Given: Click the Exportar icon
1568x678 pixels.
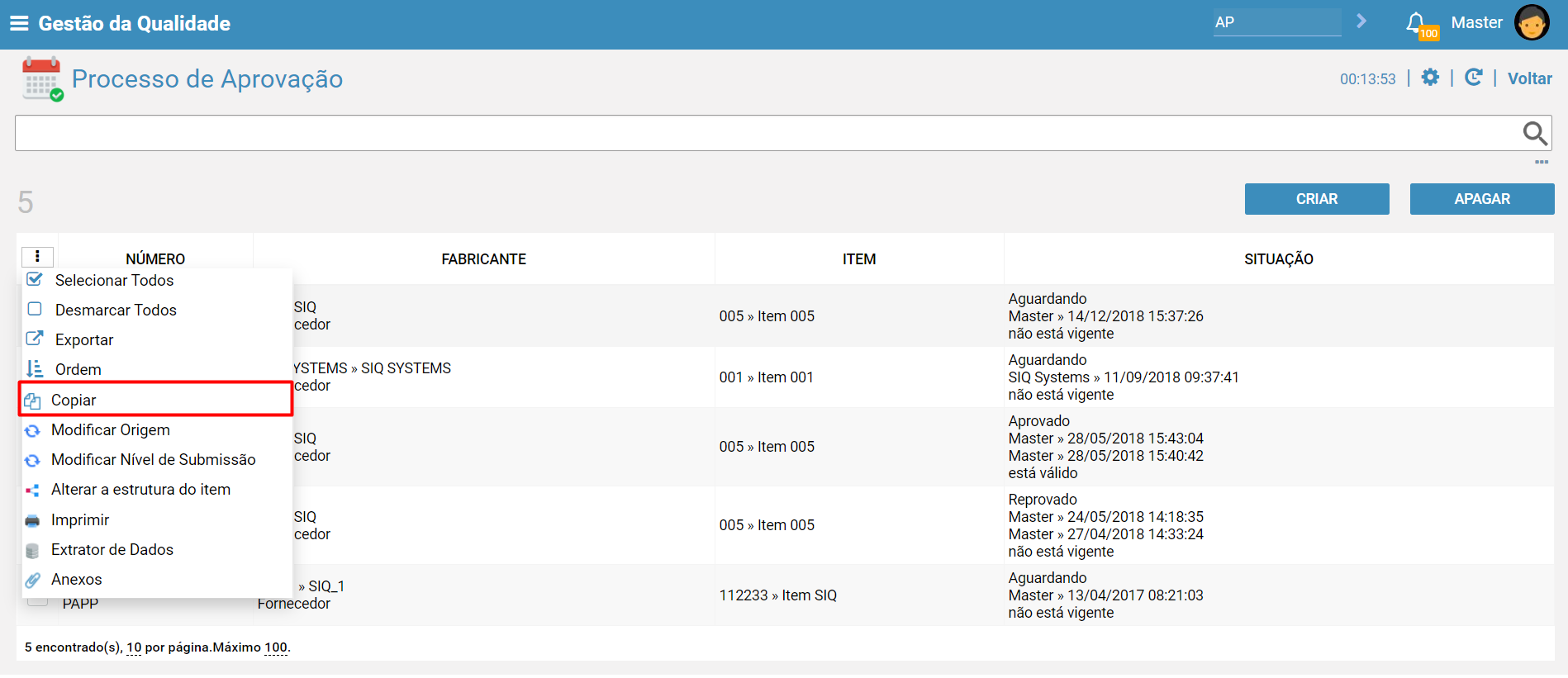Looking at the screenshot, I should (35, 339).
